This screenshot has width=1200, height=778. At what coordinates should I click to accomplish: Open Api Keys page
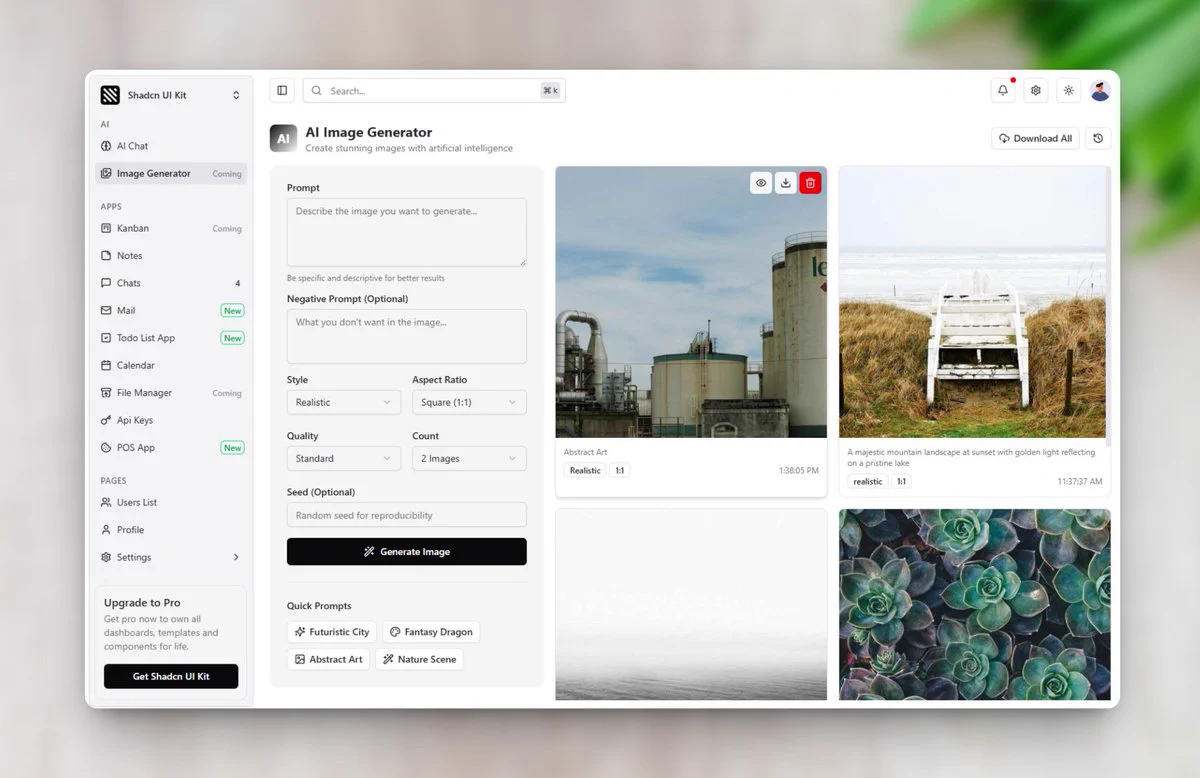pos(171,420)
